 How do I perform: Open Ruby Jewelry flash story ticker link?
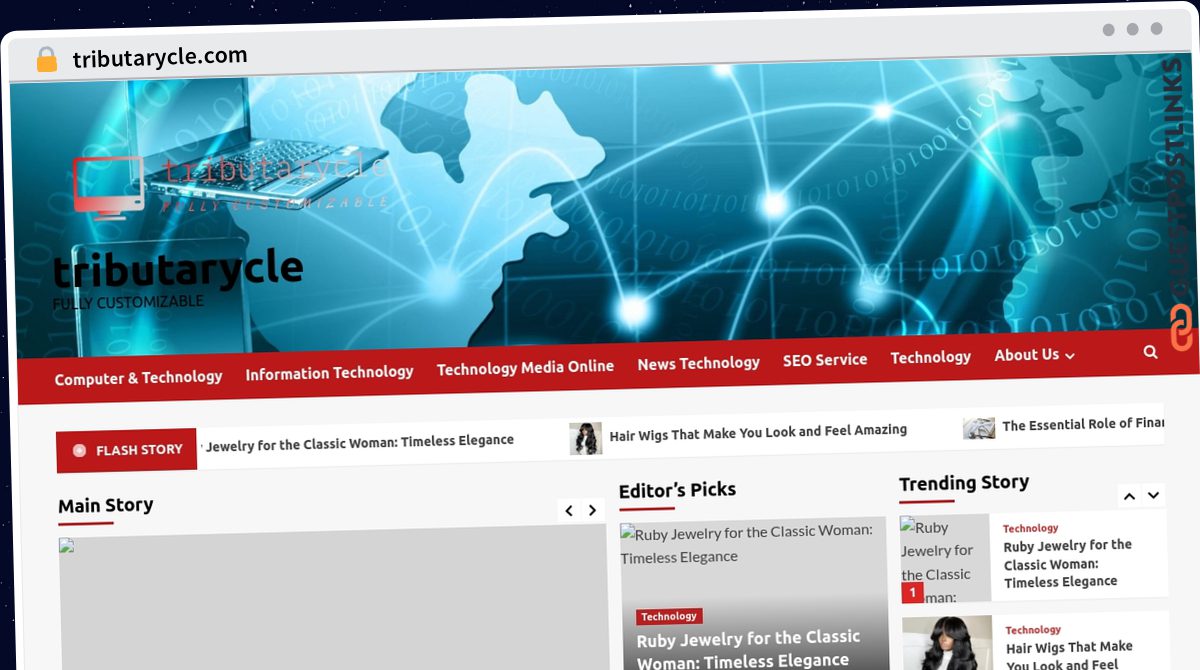pos(360,441)
